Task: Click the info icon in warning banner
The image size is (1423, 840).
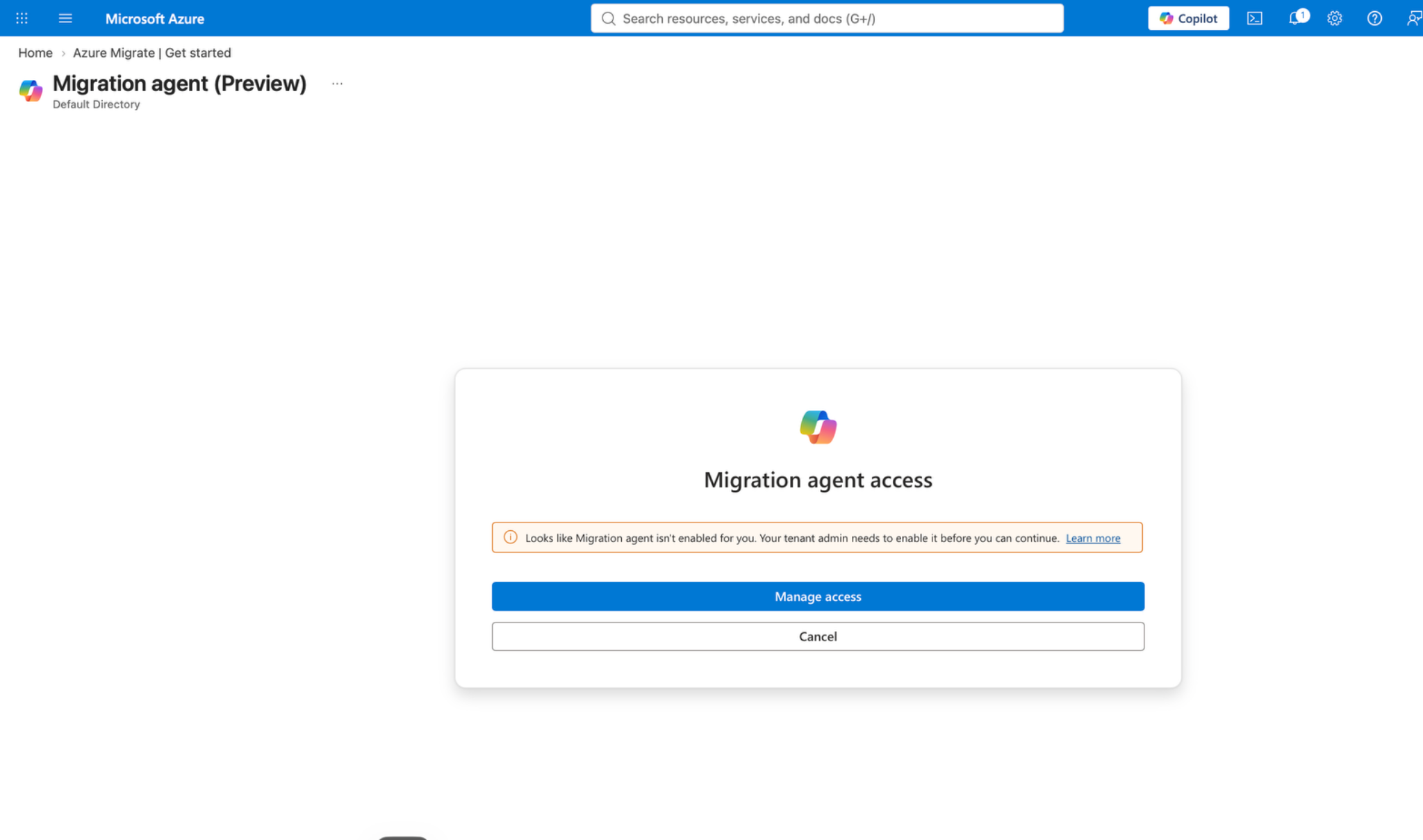Action: (x=510, y=537)
